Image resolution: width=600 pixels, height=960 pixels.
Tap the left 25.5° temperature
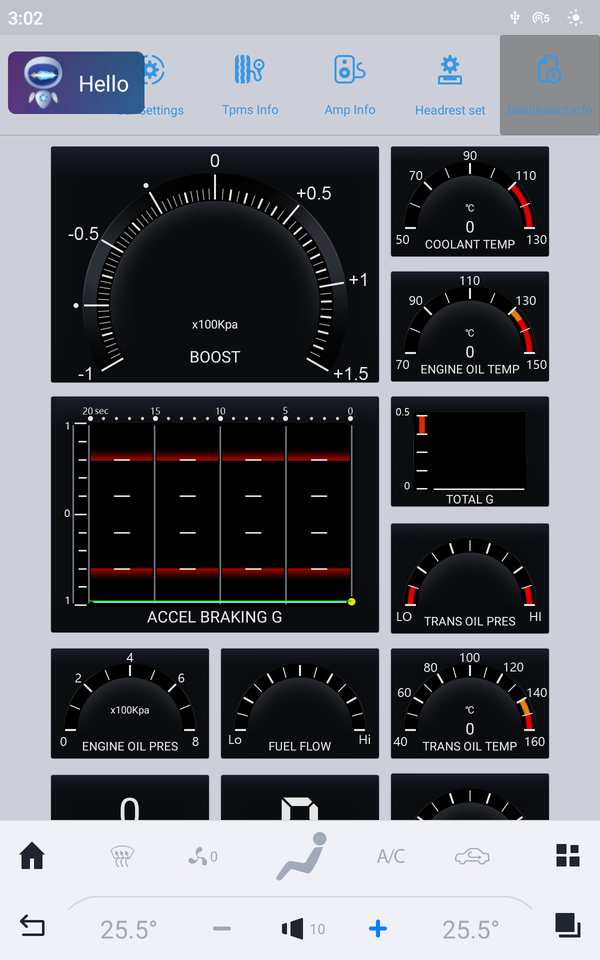129,929
